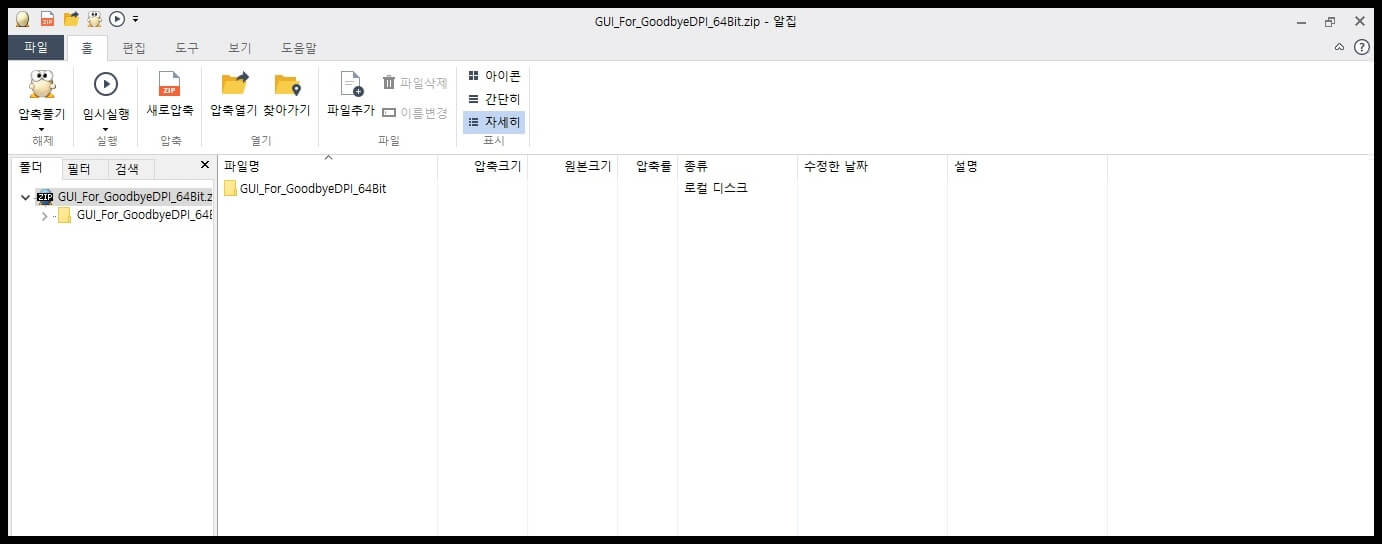Sort by 종류 column header
The image size is (1382, 544).
tap(737, 166)
